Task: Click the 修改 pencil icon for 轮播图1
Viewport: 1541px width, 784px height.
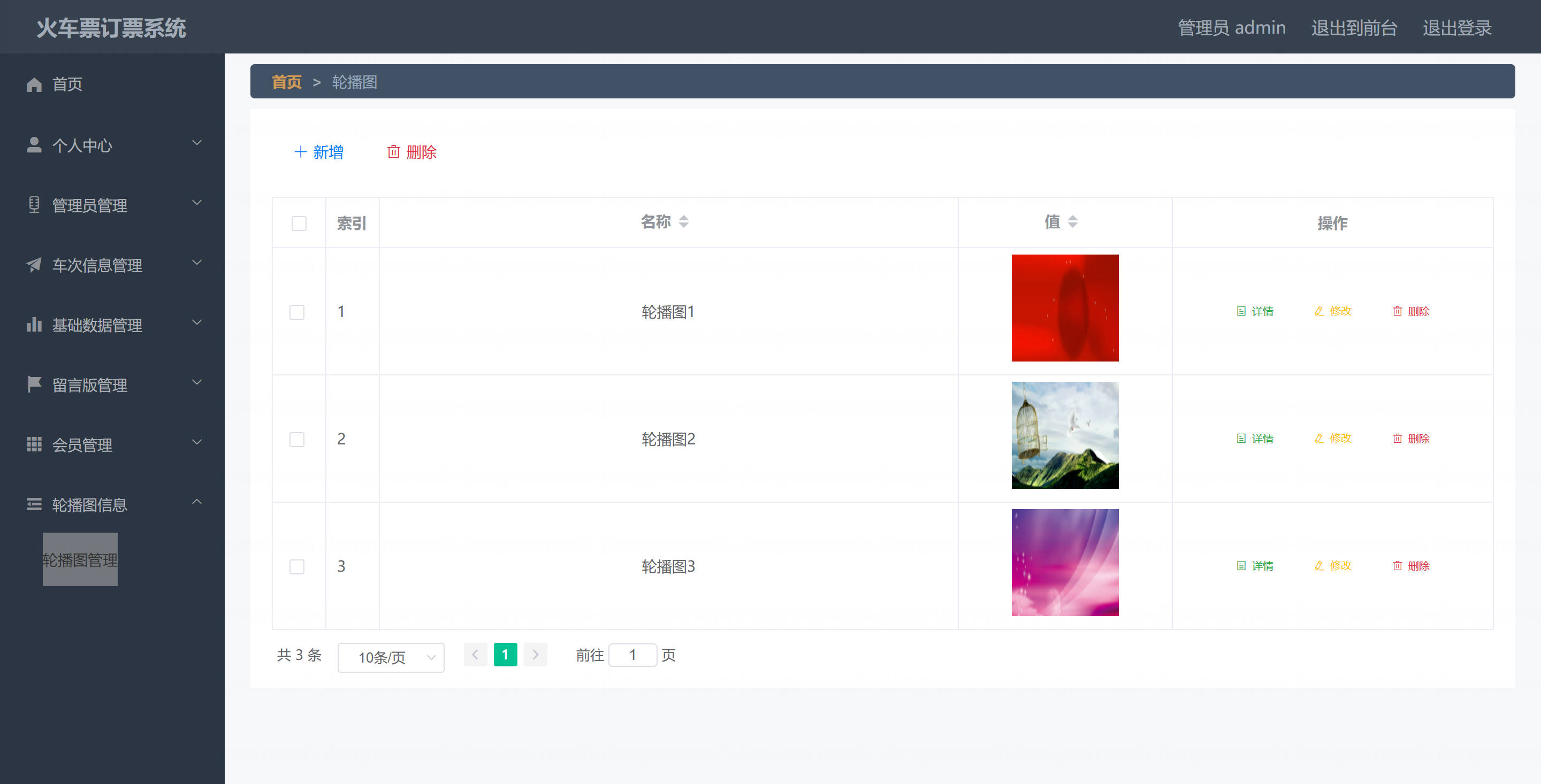Action: (1319, 311)
